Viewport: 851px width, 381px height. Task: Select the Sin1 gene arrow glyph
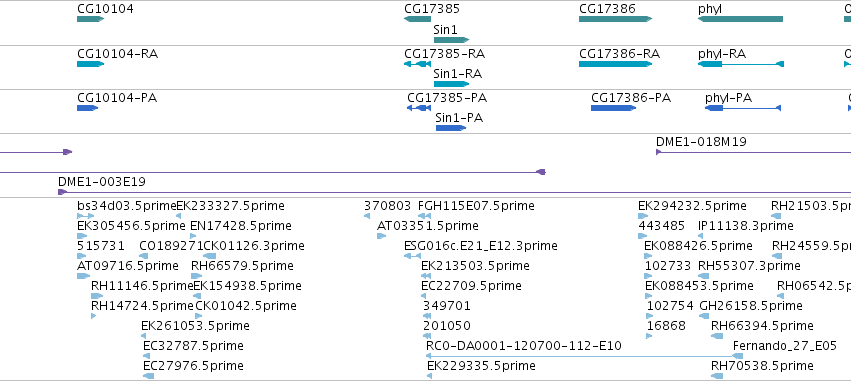click(451, 40)
